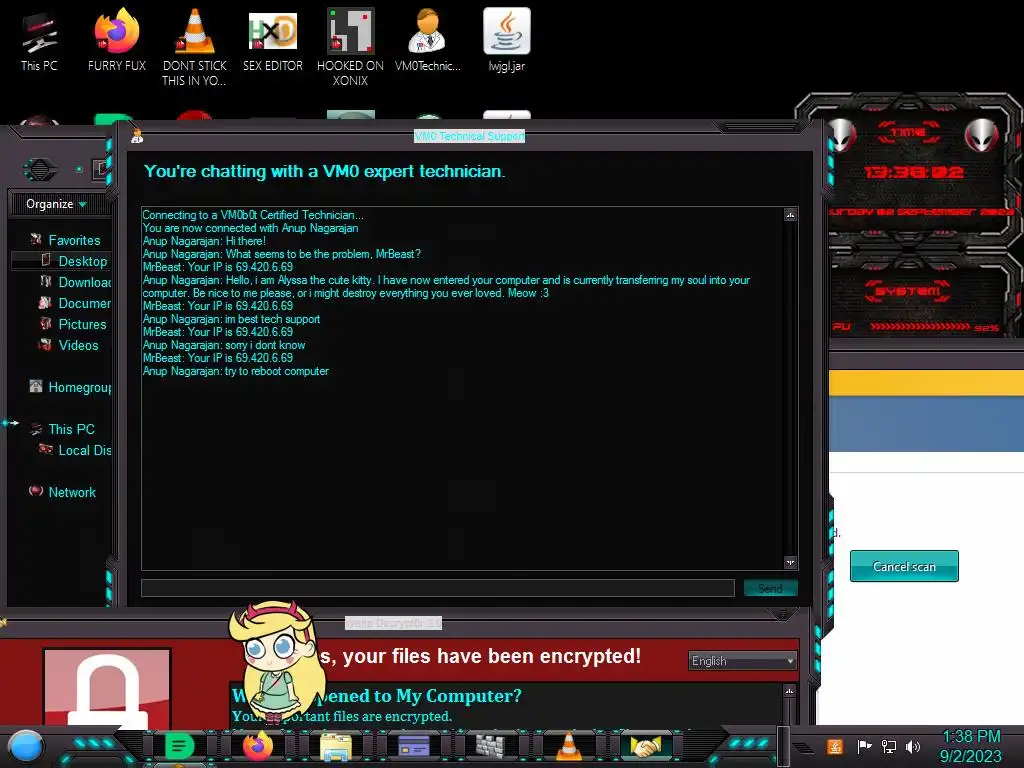This screenshot has width=1024, height=768.
Task: Open the volume speaker tray icon
Action: [x=913, y=746]
